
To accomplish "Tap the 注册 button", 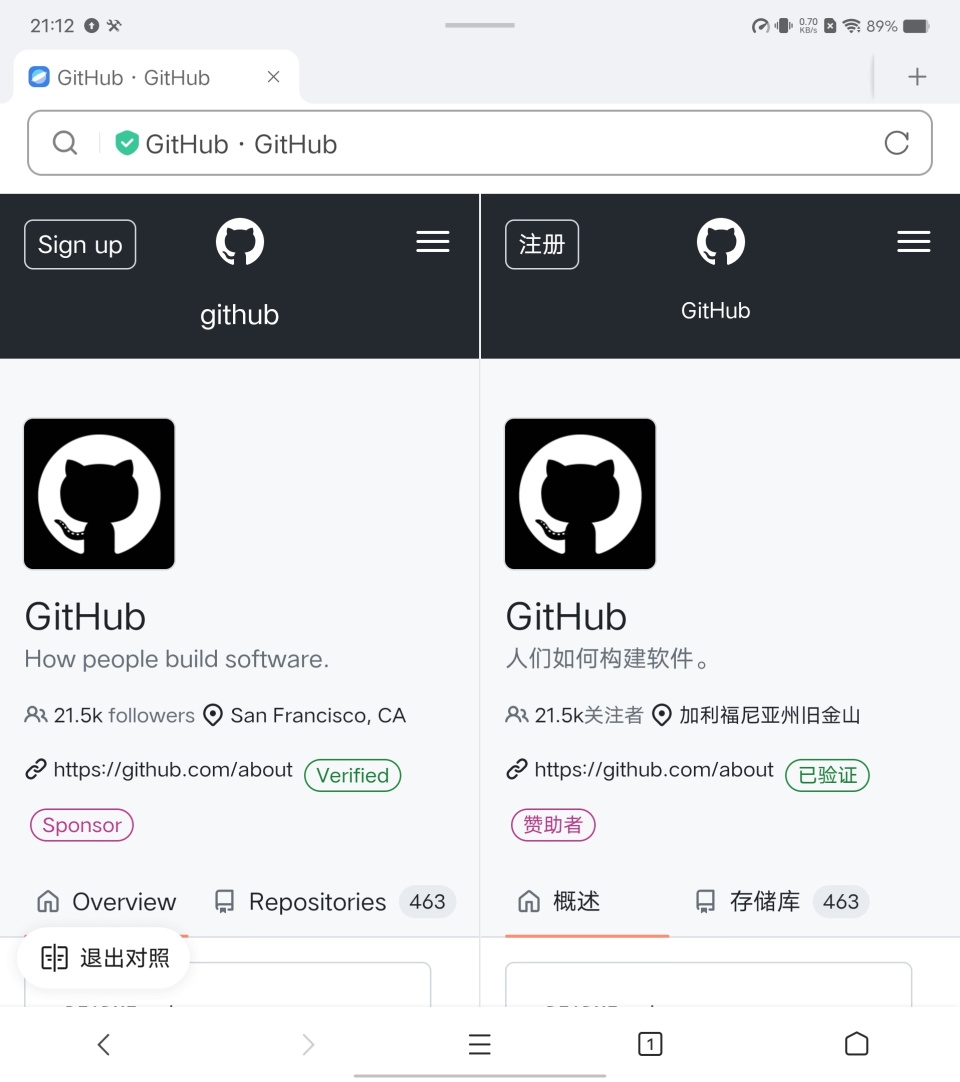I will 542,244.
